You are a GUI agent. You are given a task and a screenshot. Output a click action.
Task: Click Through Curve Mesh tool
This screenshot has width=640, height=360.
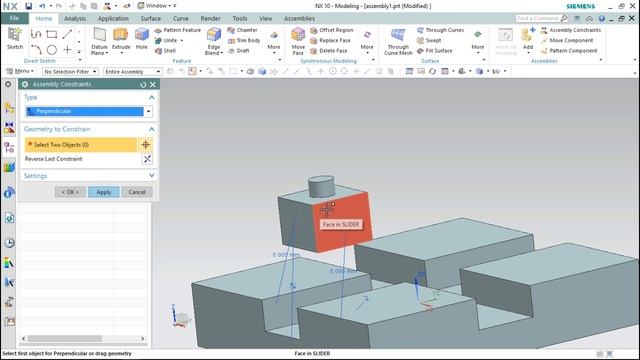pyautogui.click(x=398, y=41)
